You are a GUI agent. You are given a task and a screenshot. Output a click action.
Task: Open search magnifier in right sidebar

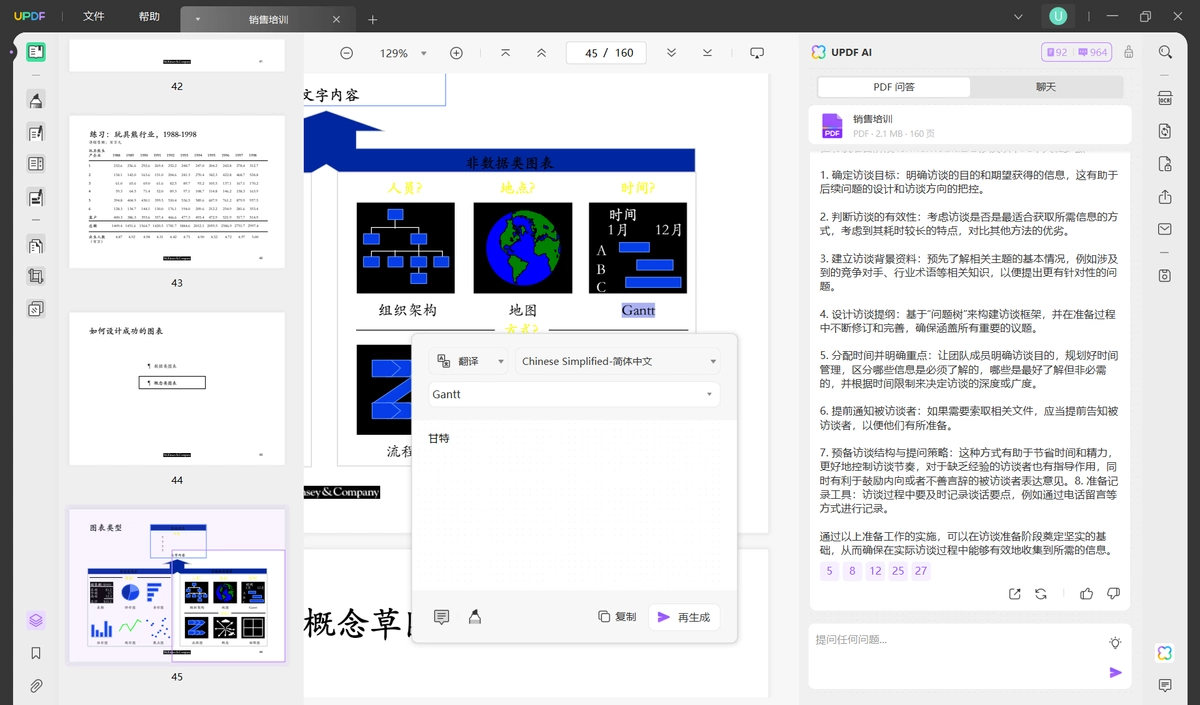1165,53
